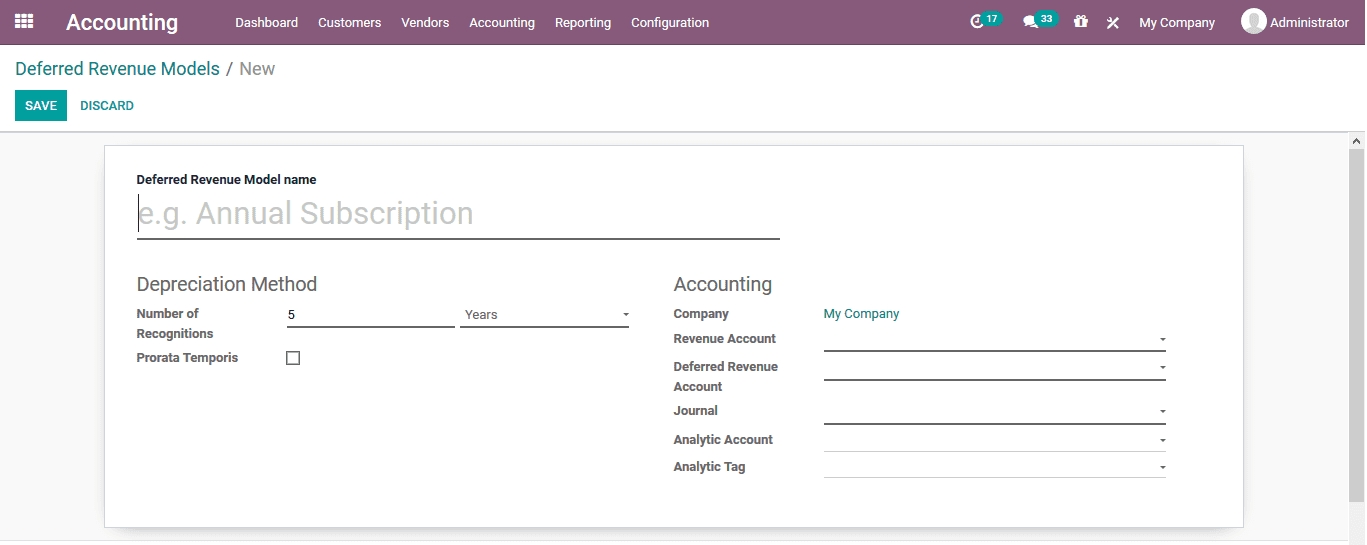Open the Journal dropdown
This screenshot has width=1367, height=545.
pyautogui.click(x=994, y=411)
